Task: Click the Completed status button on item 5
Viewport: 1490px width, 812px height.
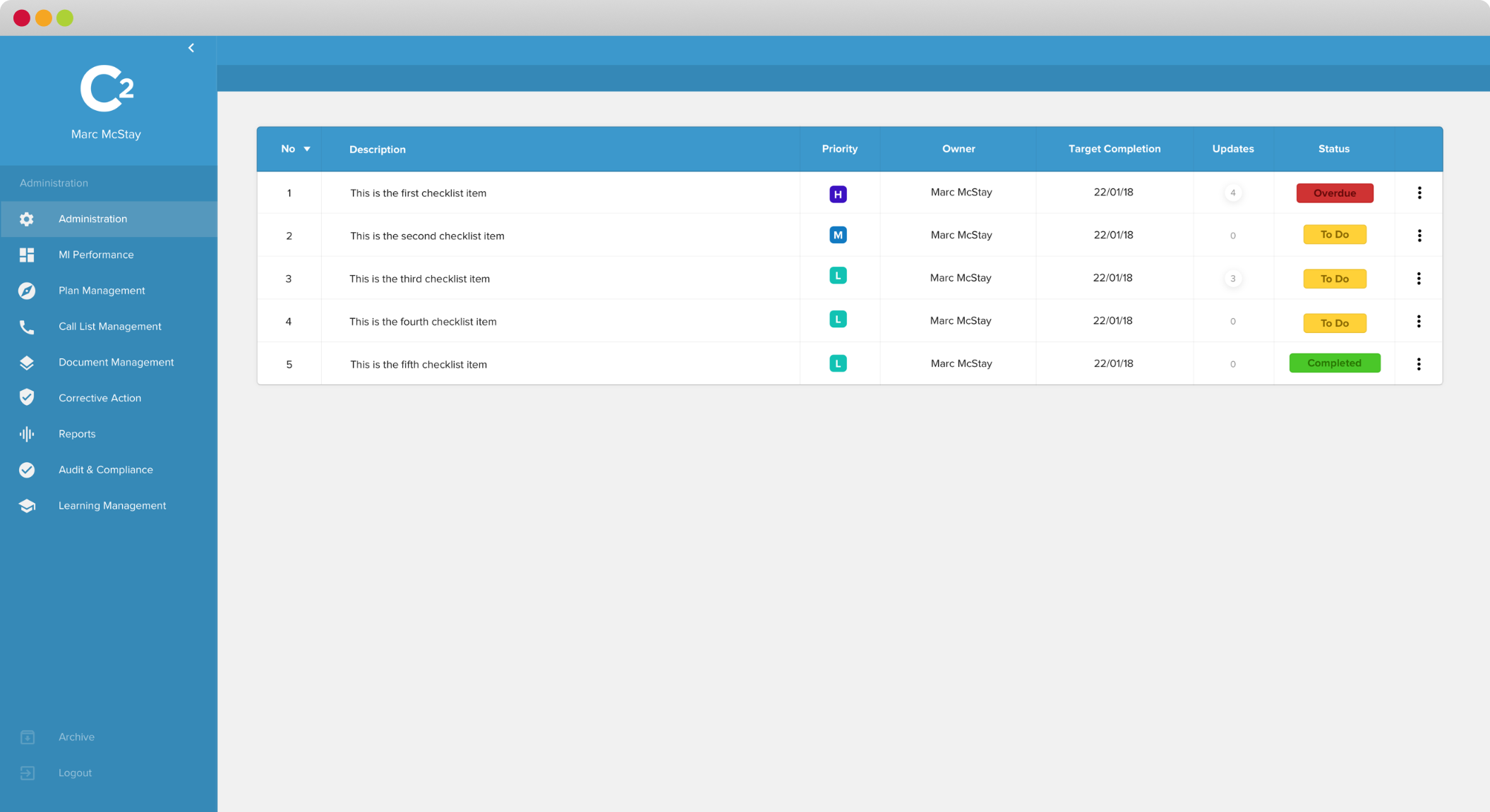Action: pyautogui.click(x=1334, y=363)
